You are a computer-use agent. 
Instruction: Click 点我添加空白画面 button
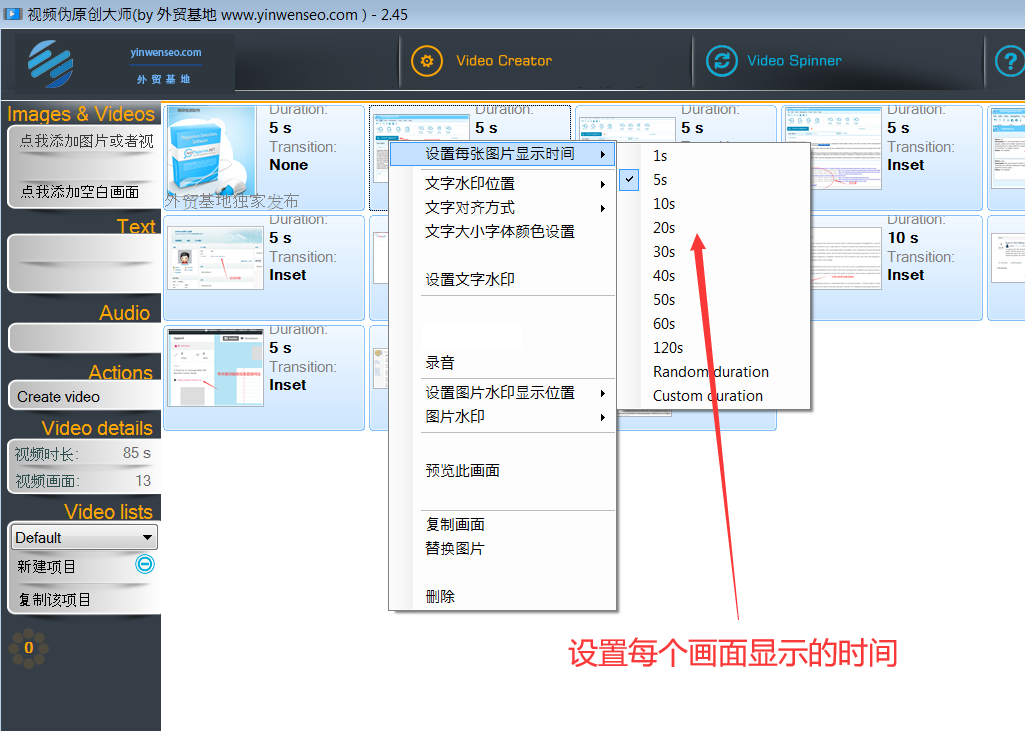click(80, 192)
